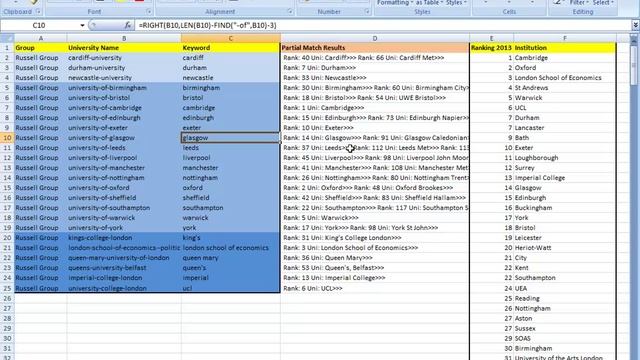Select the Institution cell Oxford

pyautogui.click(x=565, y=68)
